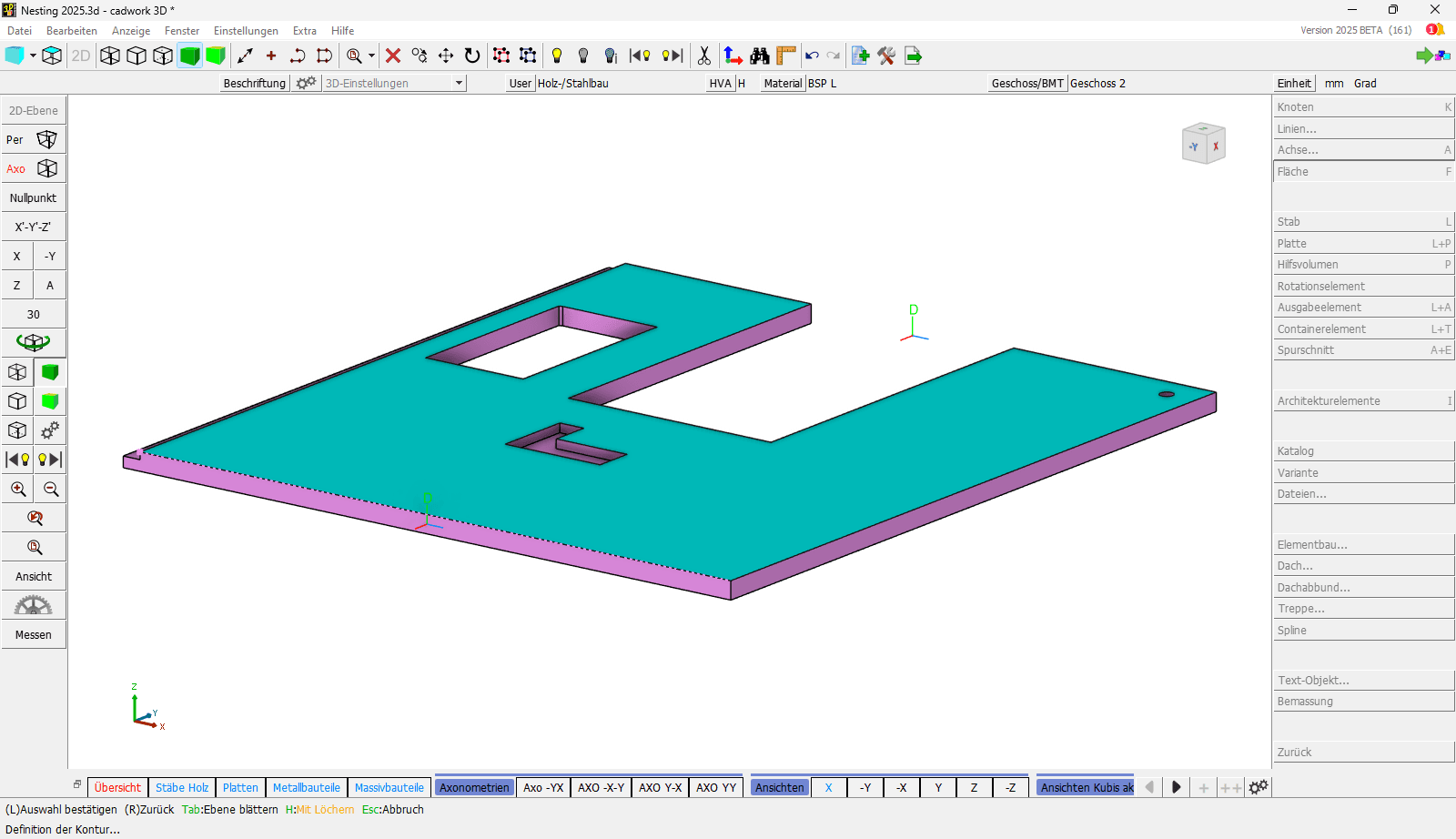
Task: Click the Ansicht button in left panel
Action: click(x=34, y=576)
